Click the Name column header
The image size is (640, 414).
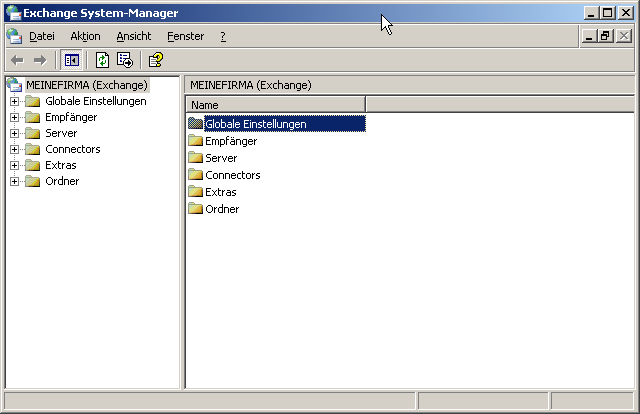point(276,105)
